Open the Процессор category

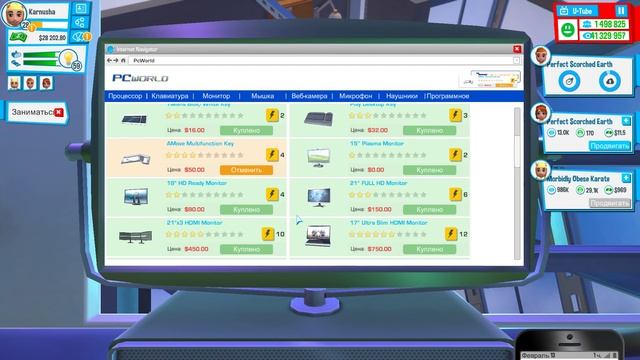pyautogui.click(x=125, y=96)
